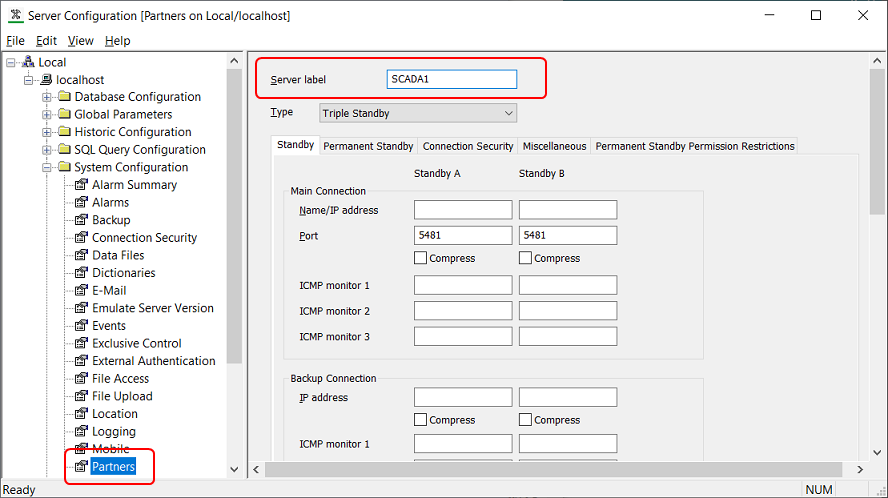Screen dimensions: 888x498
Task: Click the Backup settings icon
Action: pos(82,220)
